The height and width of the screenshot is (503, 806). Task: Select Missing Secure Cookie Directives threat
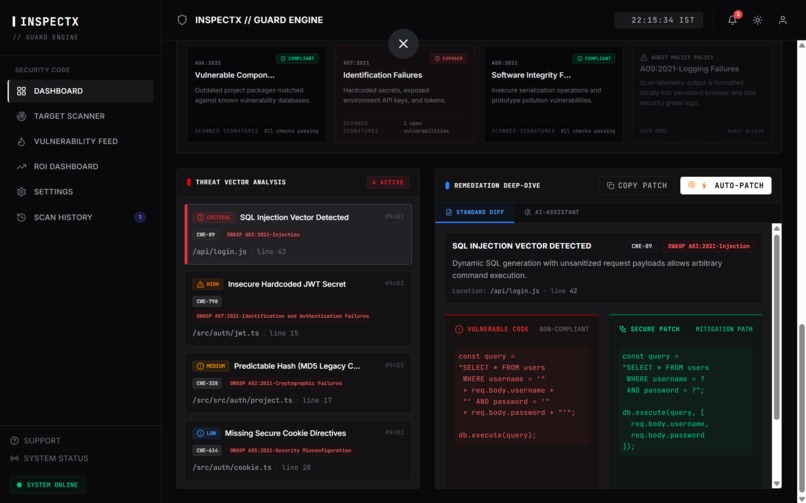[x=298, y=450]
